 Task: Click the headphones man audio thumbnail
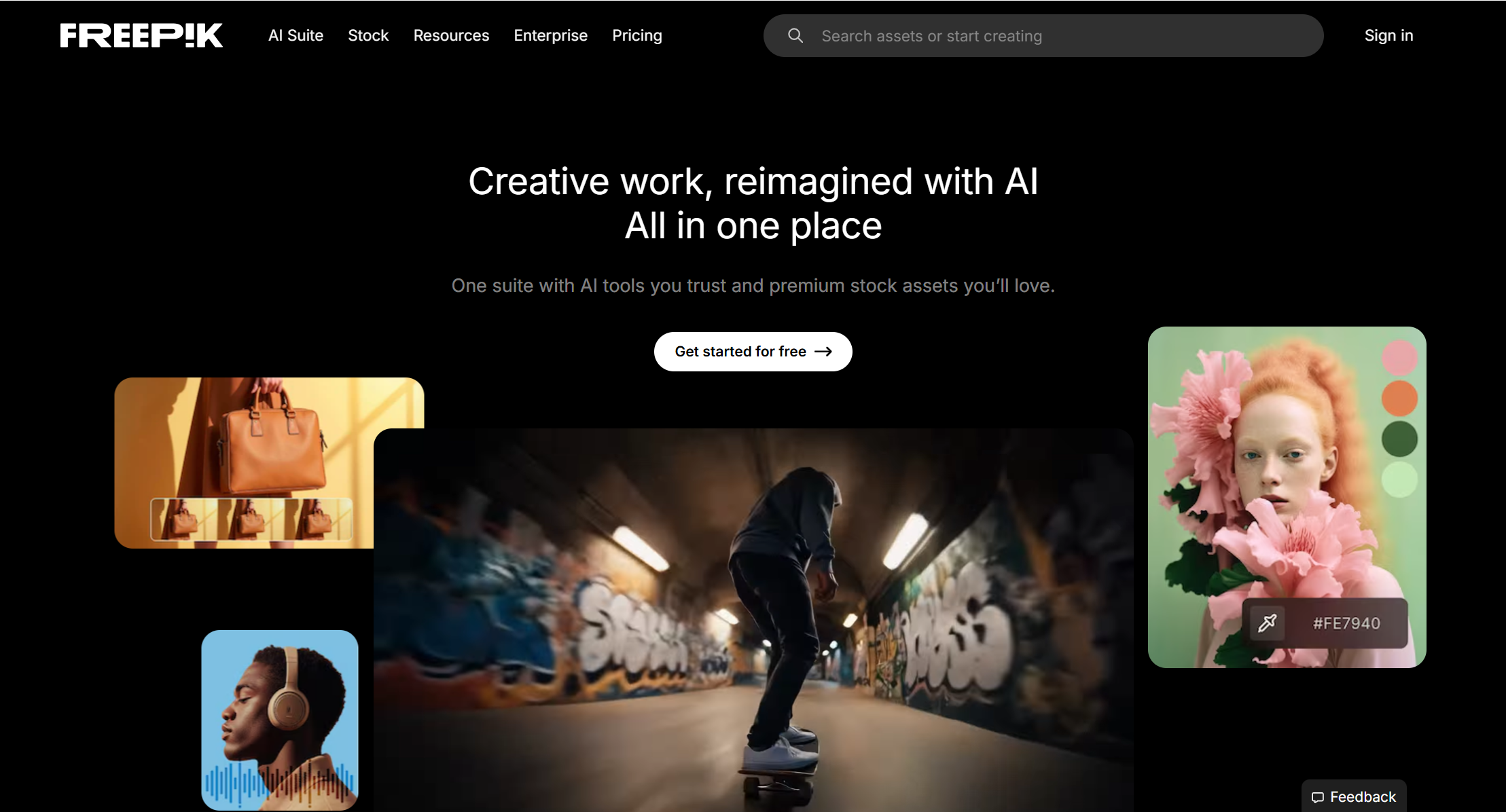click(x=280, y=720)
